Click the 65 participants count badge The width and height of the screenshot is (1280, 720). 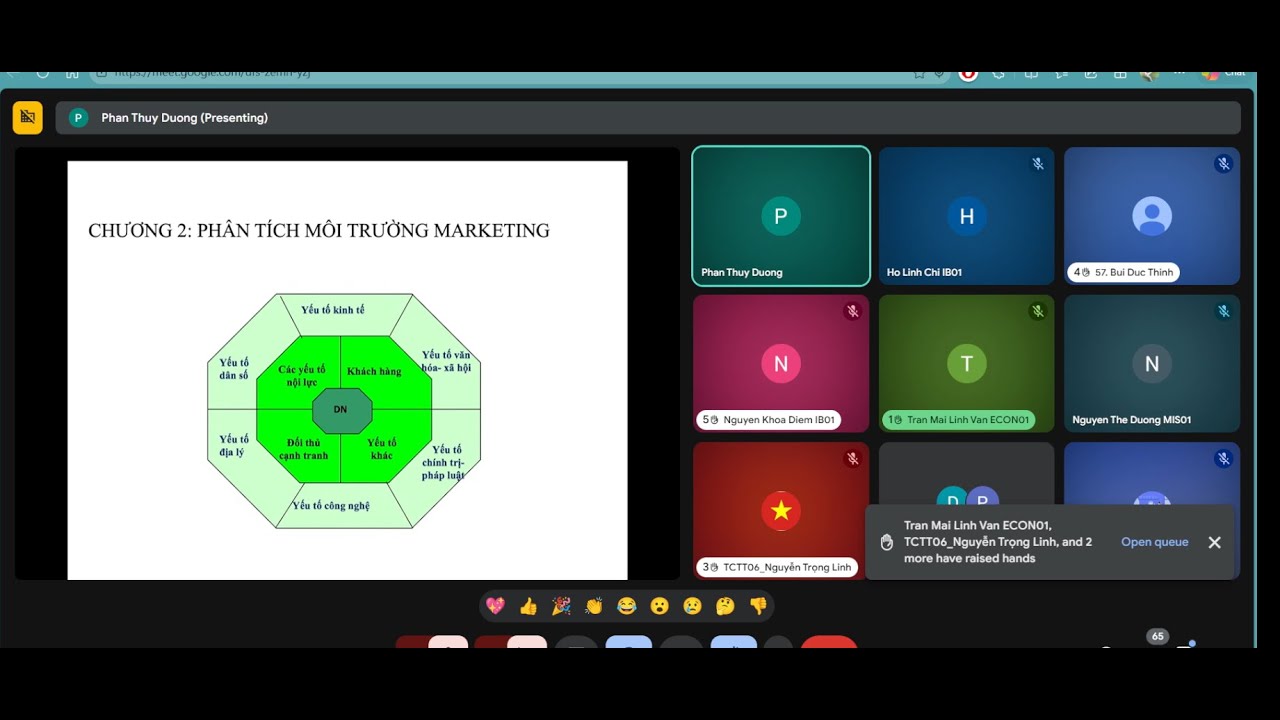click(1157, 637)
